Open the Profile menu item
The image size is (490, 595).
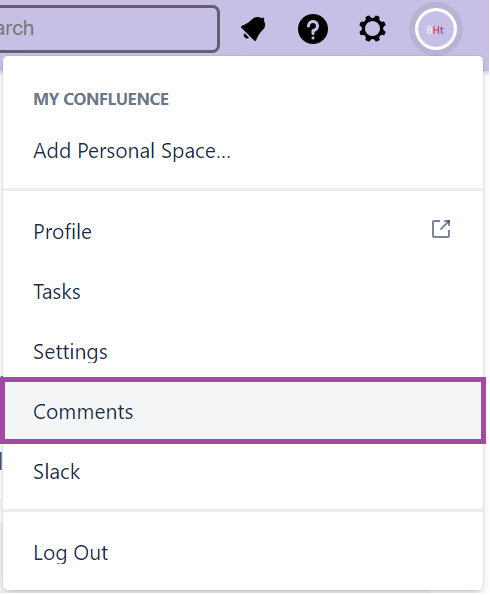243,232
